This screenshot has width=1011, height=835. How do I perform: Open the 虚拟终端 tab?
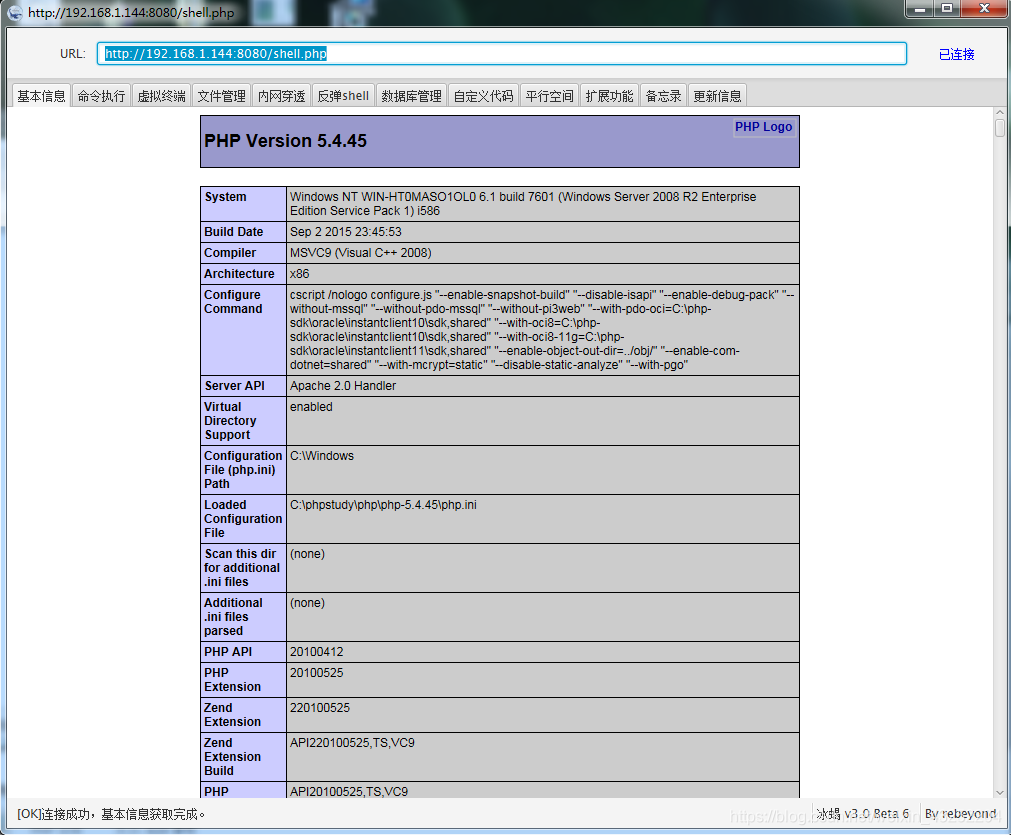coord(161,96)
